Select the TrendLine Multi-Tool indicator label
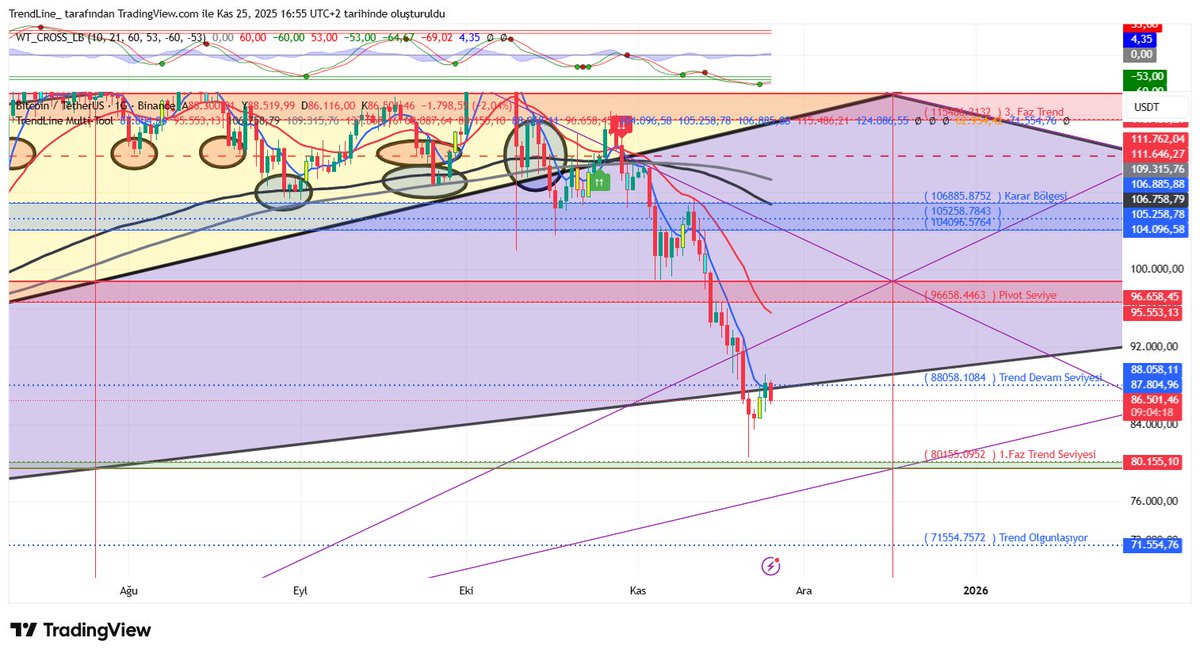 (x=64, y=120)
